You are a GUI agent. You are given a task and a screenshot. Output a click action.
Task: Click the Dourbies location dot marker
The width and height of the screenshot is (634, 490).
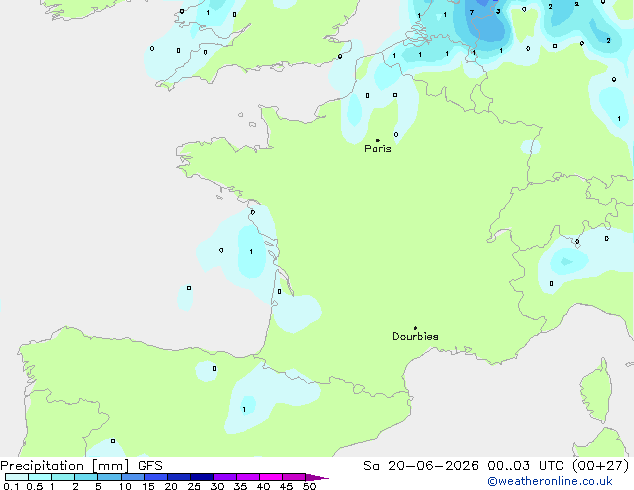pos(415,328)
